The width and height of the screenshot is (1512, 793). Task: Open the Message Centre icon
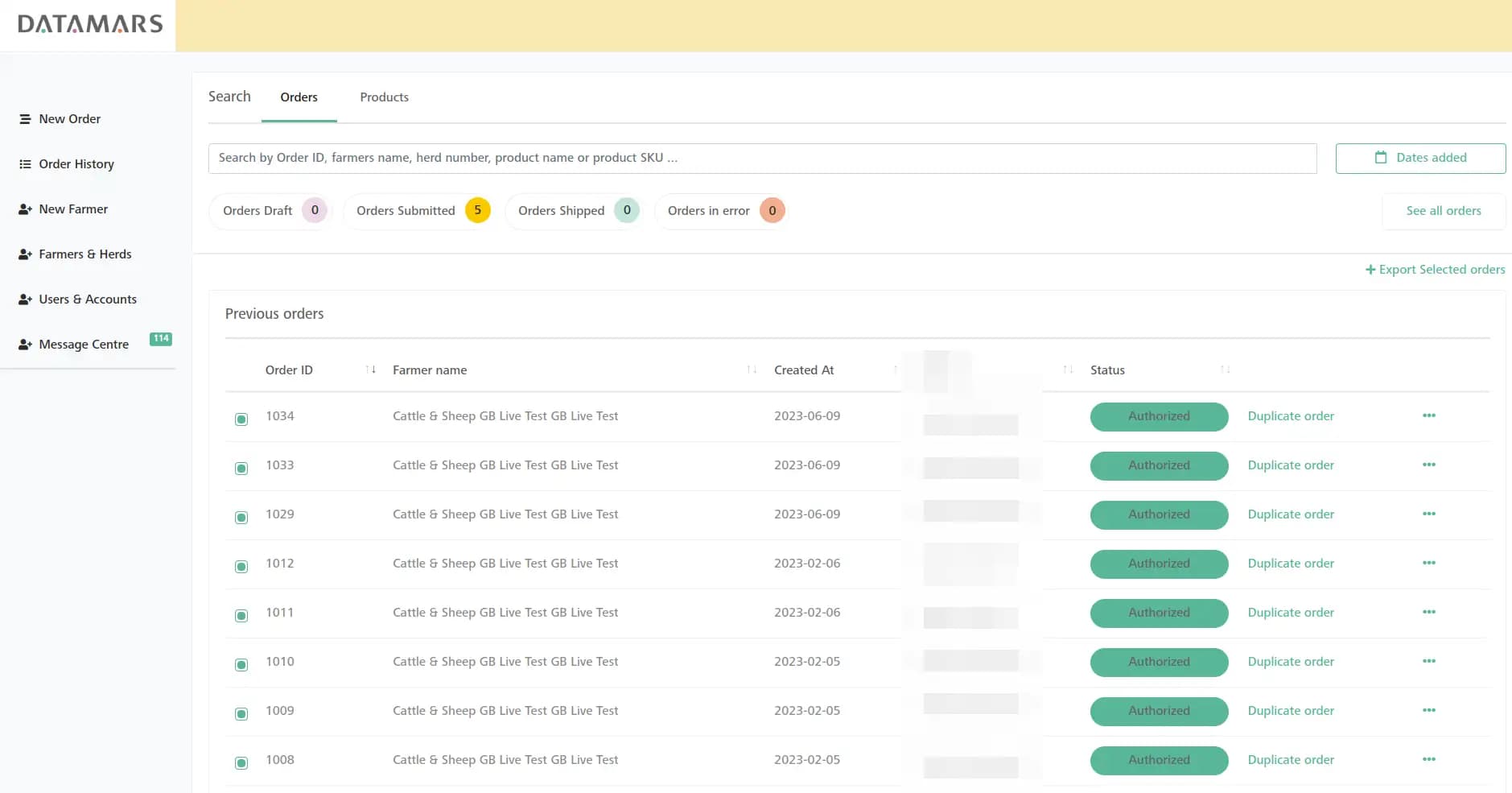click(25, 344)
